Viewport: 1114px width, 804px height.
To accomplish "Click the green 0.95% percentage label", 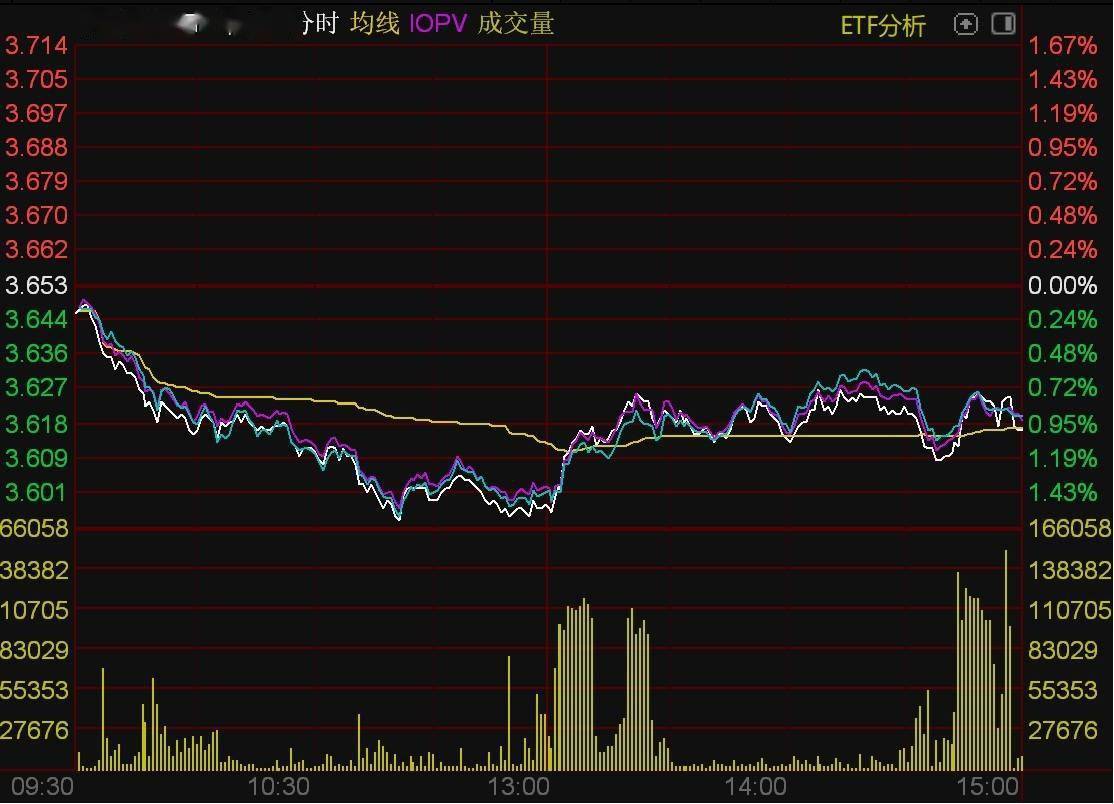I will click(1062, 424).
